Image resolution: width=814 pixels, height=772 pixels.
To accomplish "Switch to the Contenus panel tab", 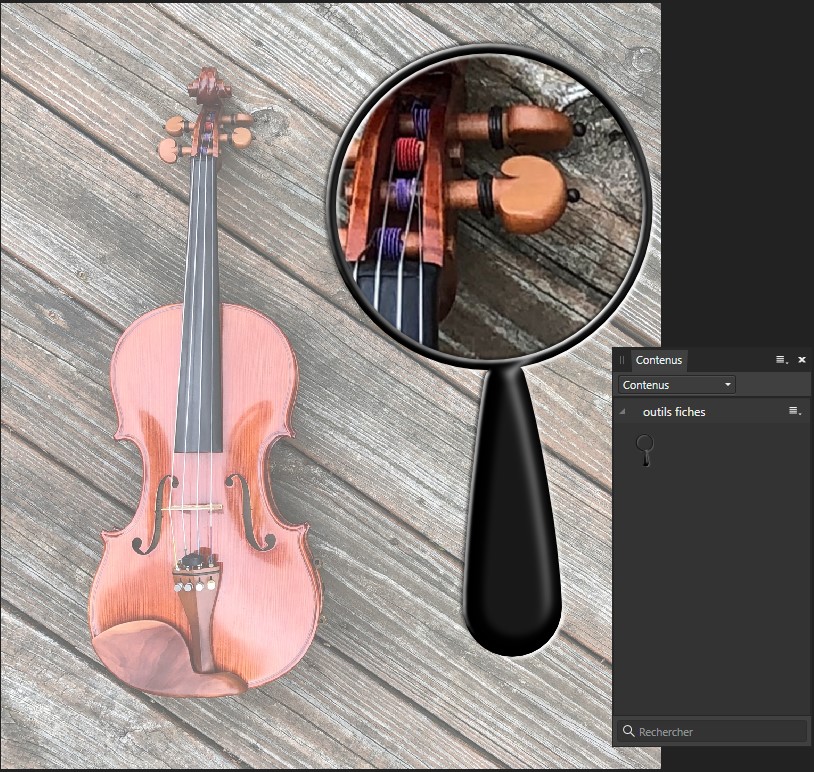I will (658, 360).
